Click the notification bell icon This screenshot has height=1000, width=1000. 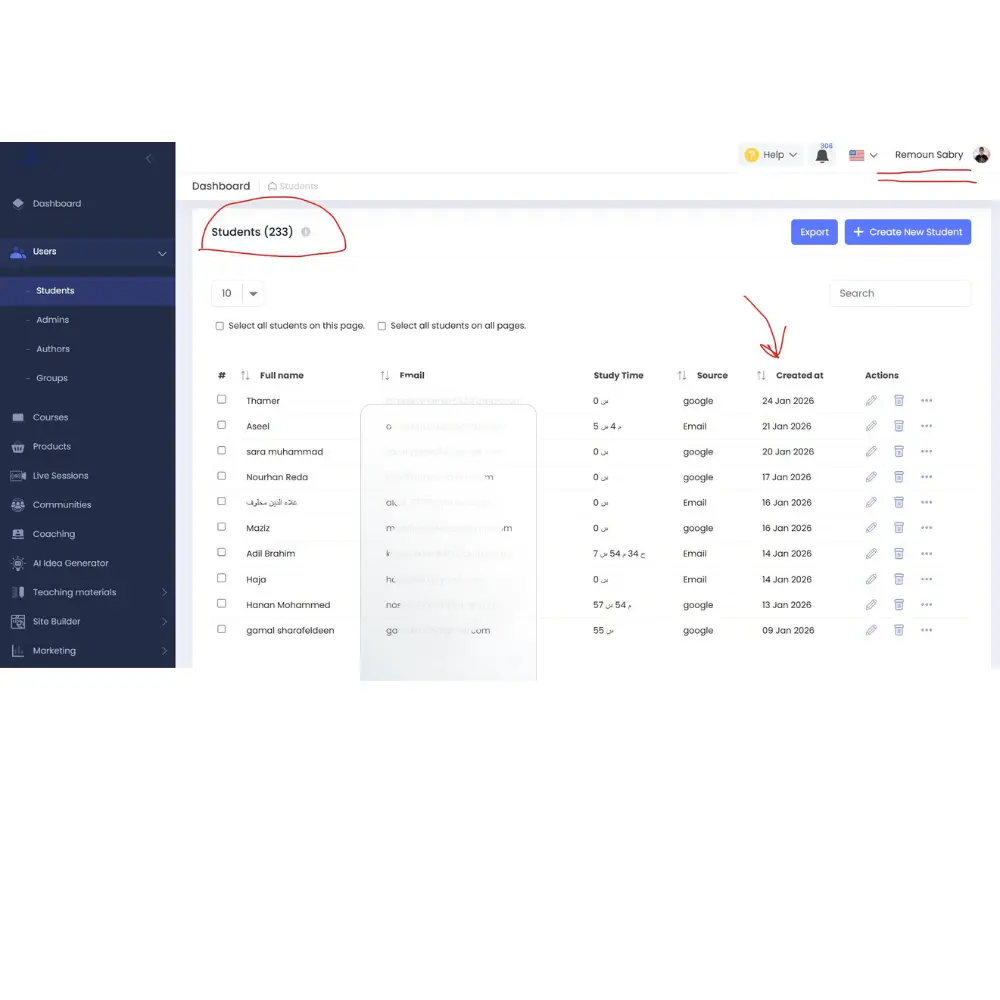click(822, 156)
